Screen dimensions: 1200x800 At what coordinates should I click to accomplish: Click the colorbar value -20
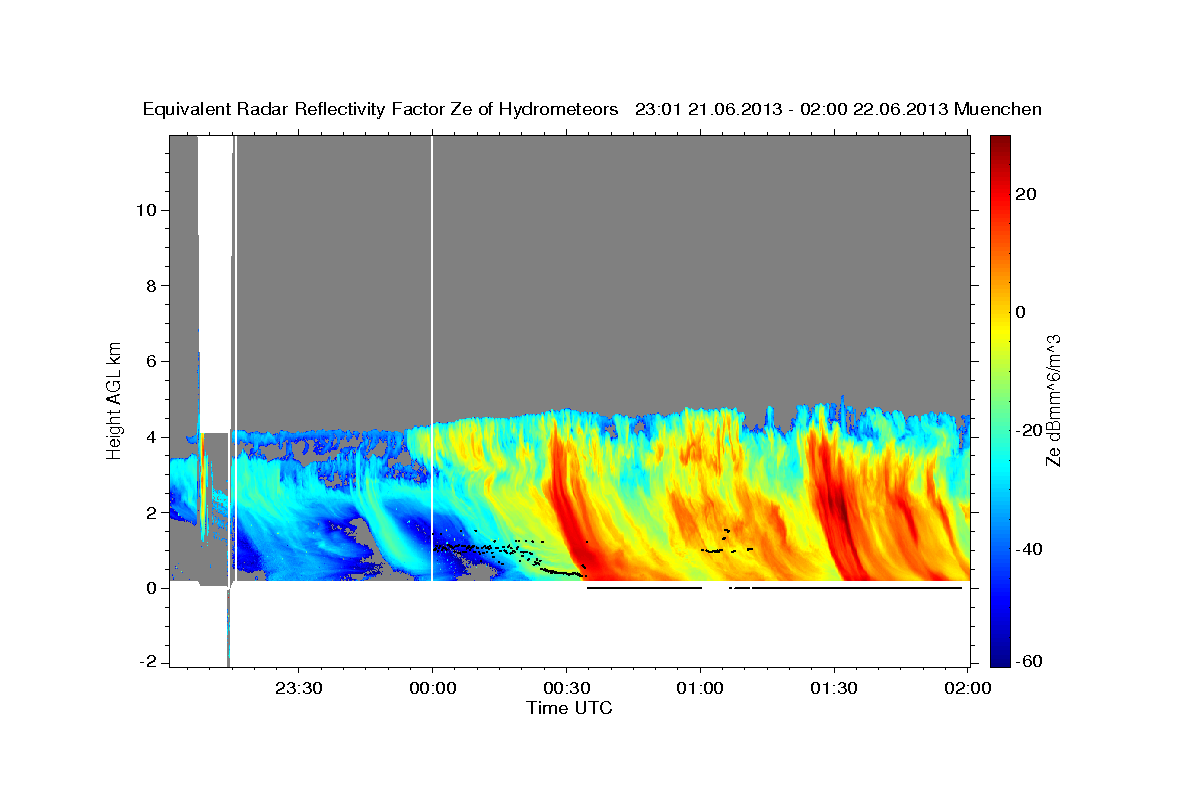click(1029, 430)
